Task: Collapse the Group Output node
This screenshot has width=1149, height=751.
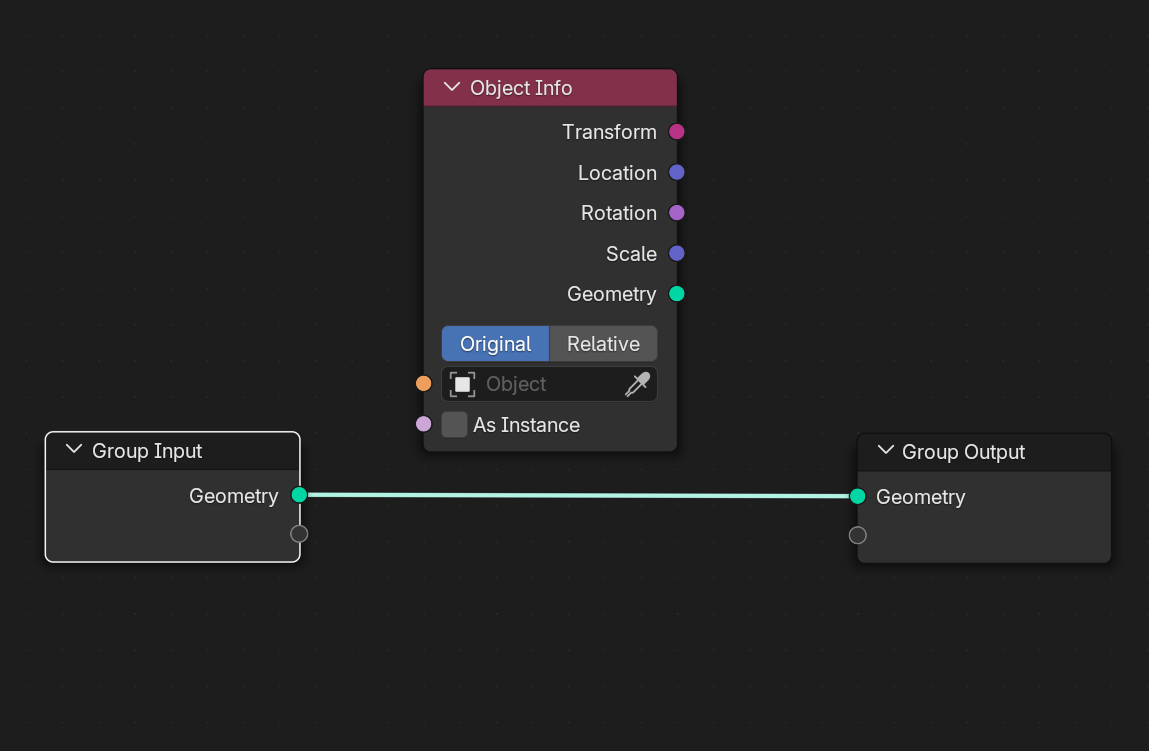Action: pyautogui.click(x=885, y=450)
